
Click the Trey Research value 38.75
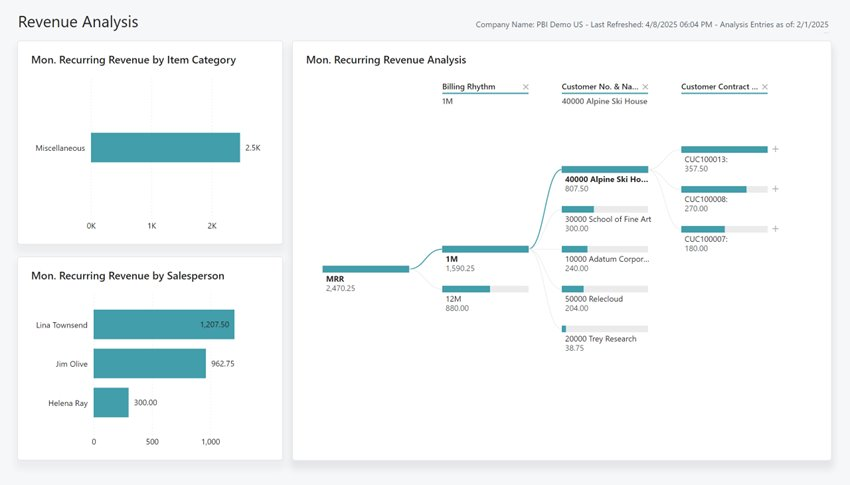coord(575,348)
